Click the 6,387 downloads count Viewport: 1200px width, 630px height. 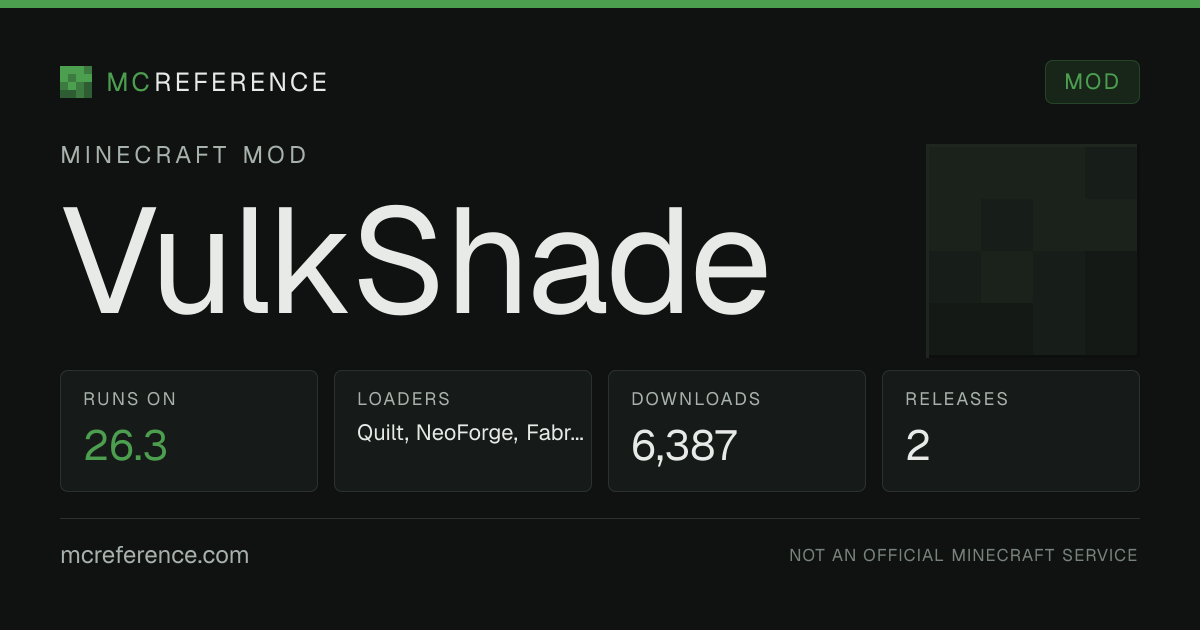(684, 446)
